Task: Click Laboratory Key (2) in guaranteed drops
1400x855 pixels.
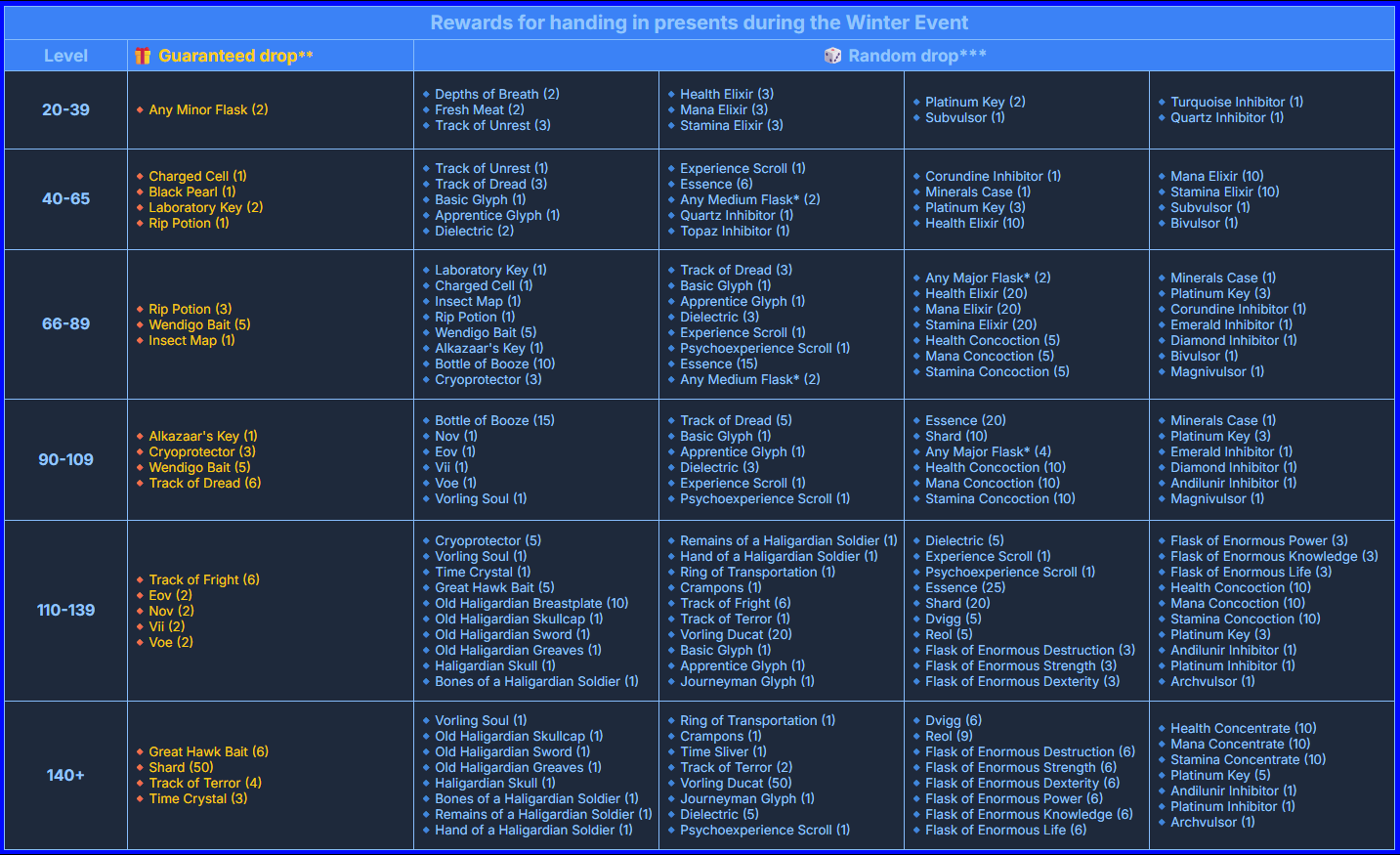Action: pos(205,207)
